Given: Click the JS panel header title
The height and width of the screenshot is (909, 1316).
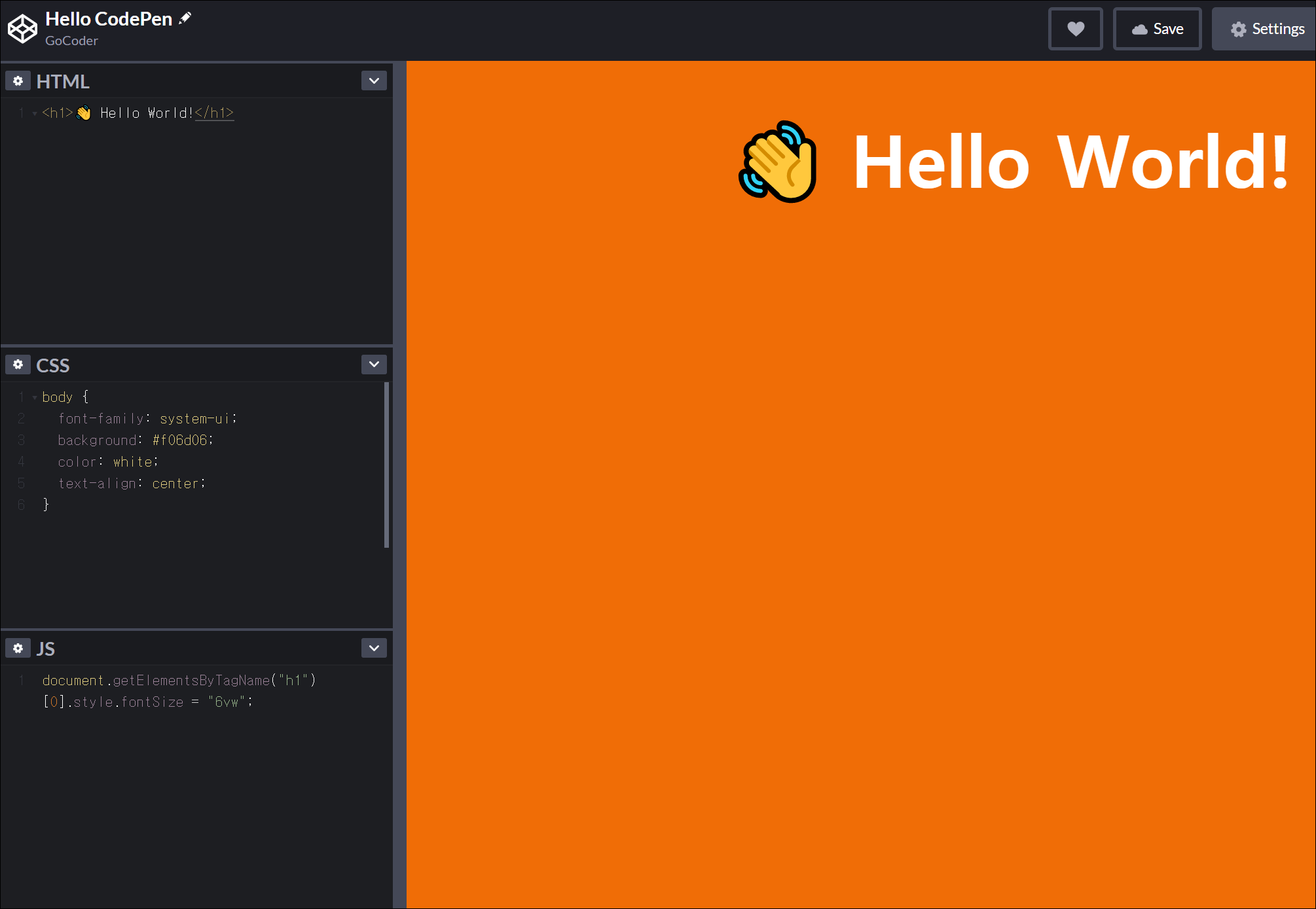Looking at the screenshot, I should pyautogui.click(x=46, y=649).
